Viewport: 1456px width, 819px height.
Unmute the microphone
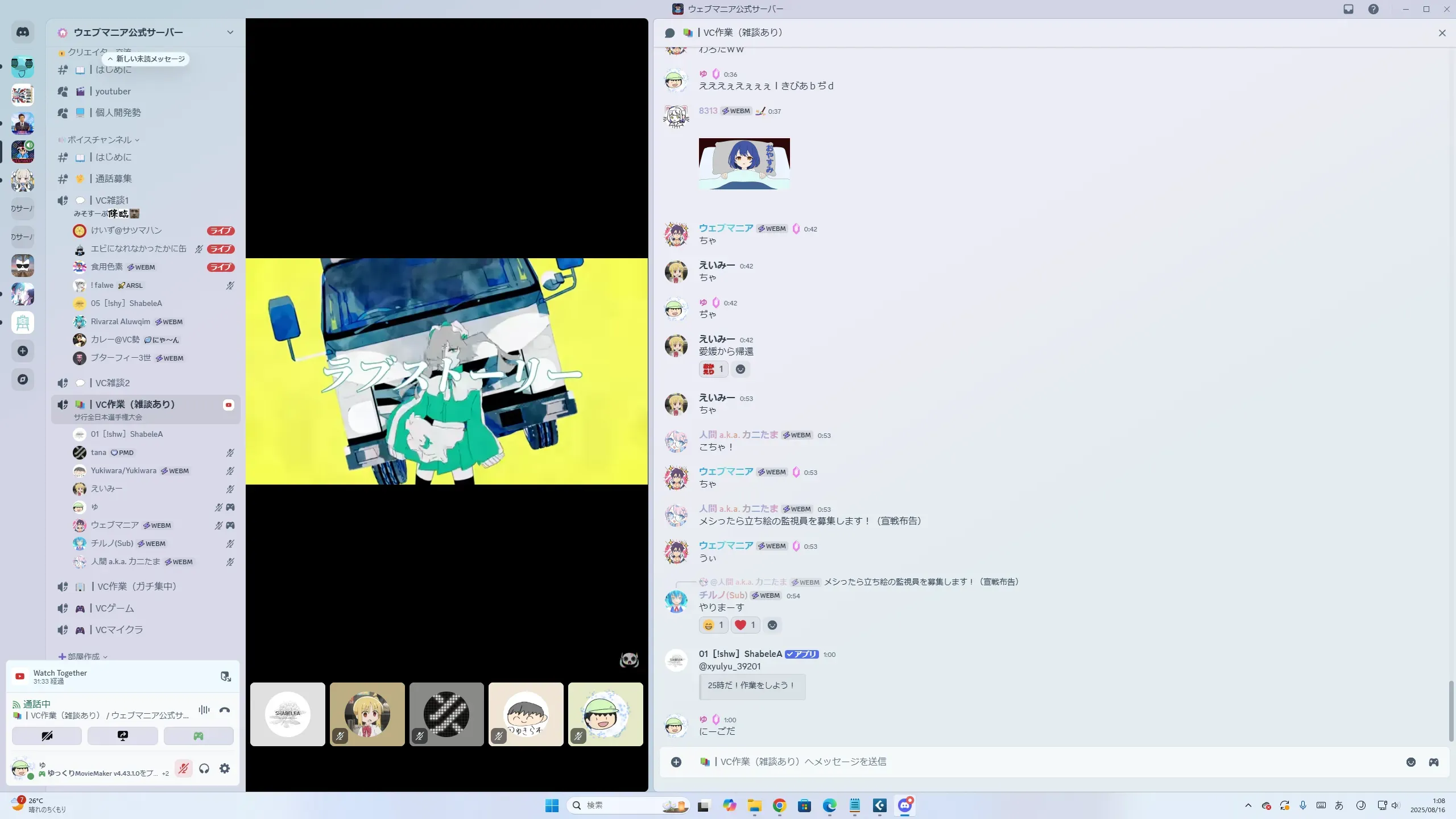click(x=183, y=769)
